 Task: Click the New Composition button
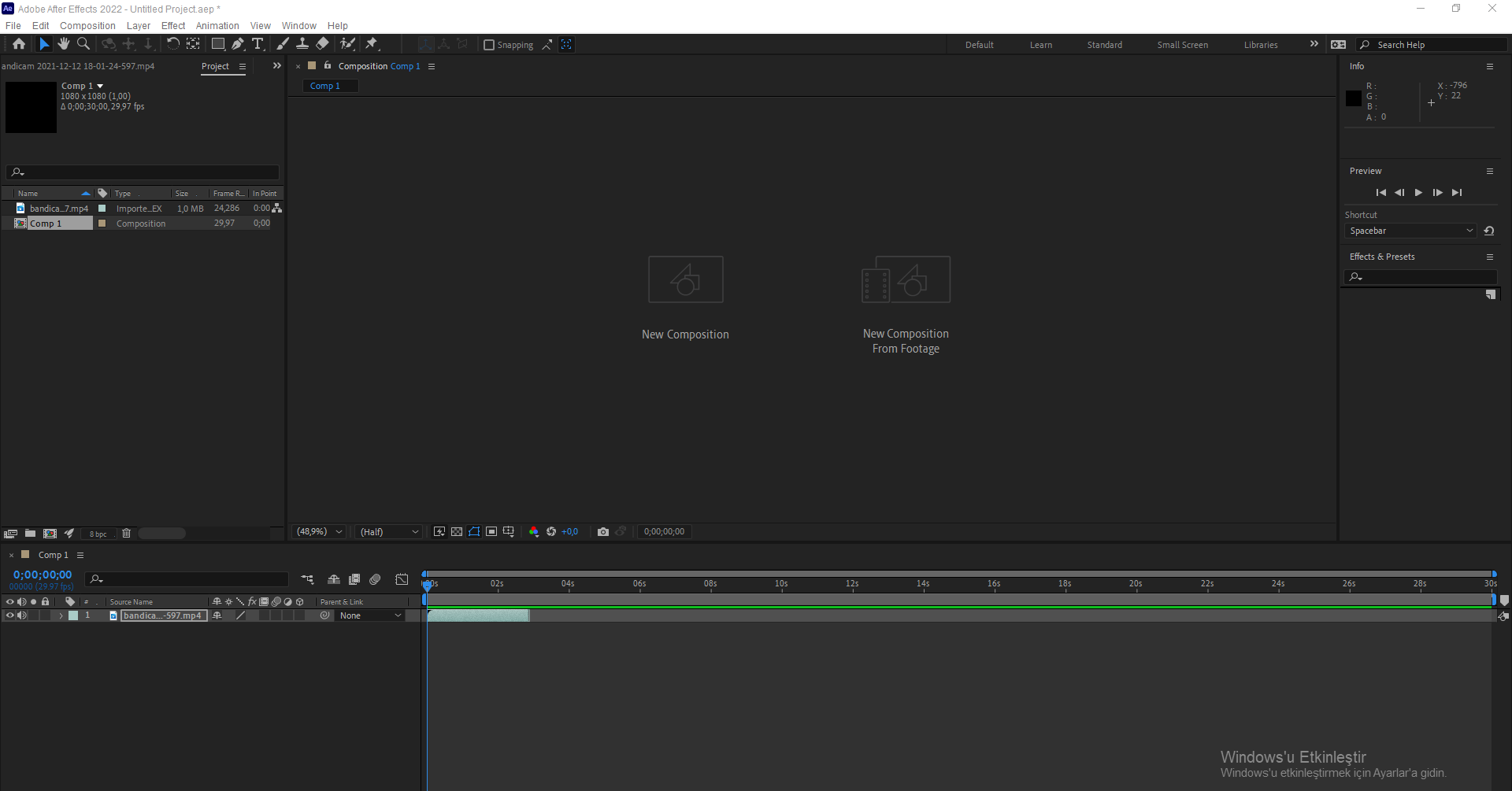[x=685, y=298]
